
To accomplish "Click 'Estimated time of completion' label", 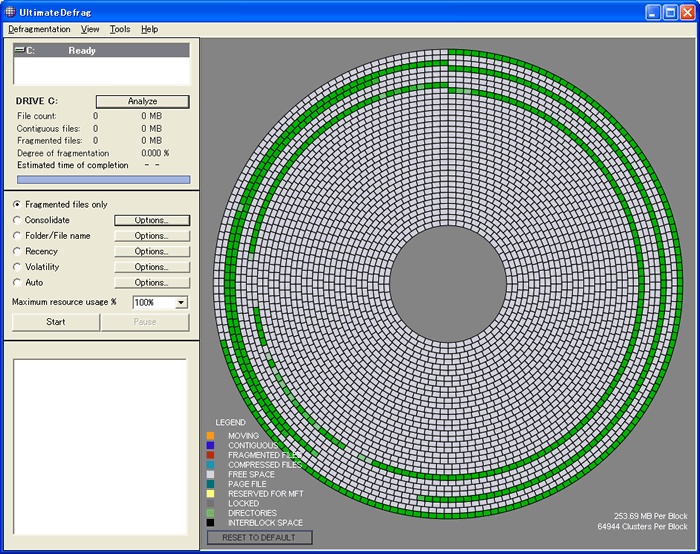I will coord(73,165).
